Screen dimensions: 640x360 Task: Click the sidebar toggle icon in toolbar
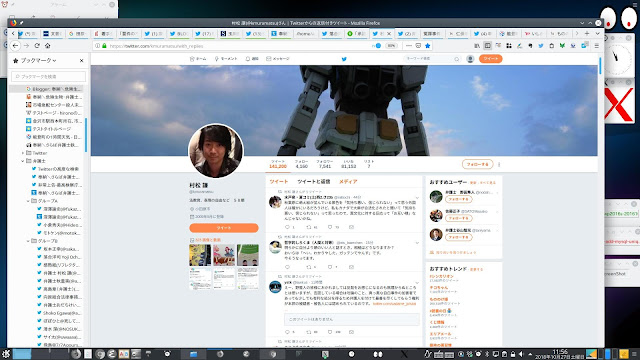click(x=487, y=46)
